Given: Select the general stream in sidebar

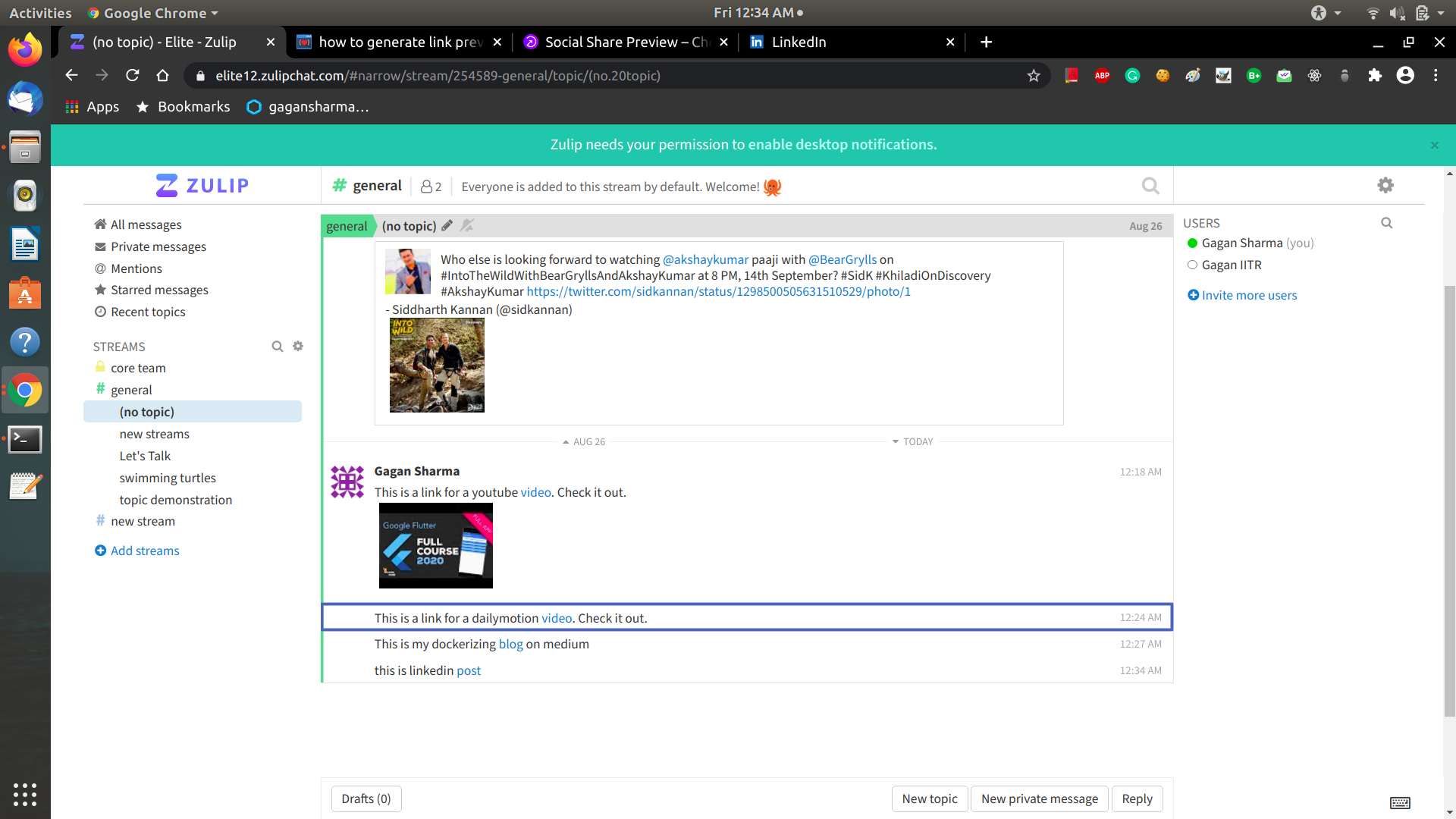Looking at the screenshot, I should (131, 390).
